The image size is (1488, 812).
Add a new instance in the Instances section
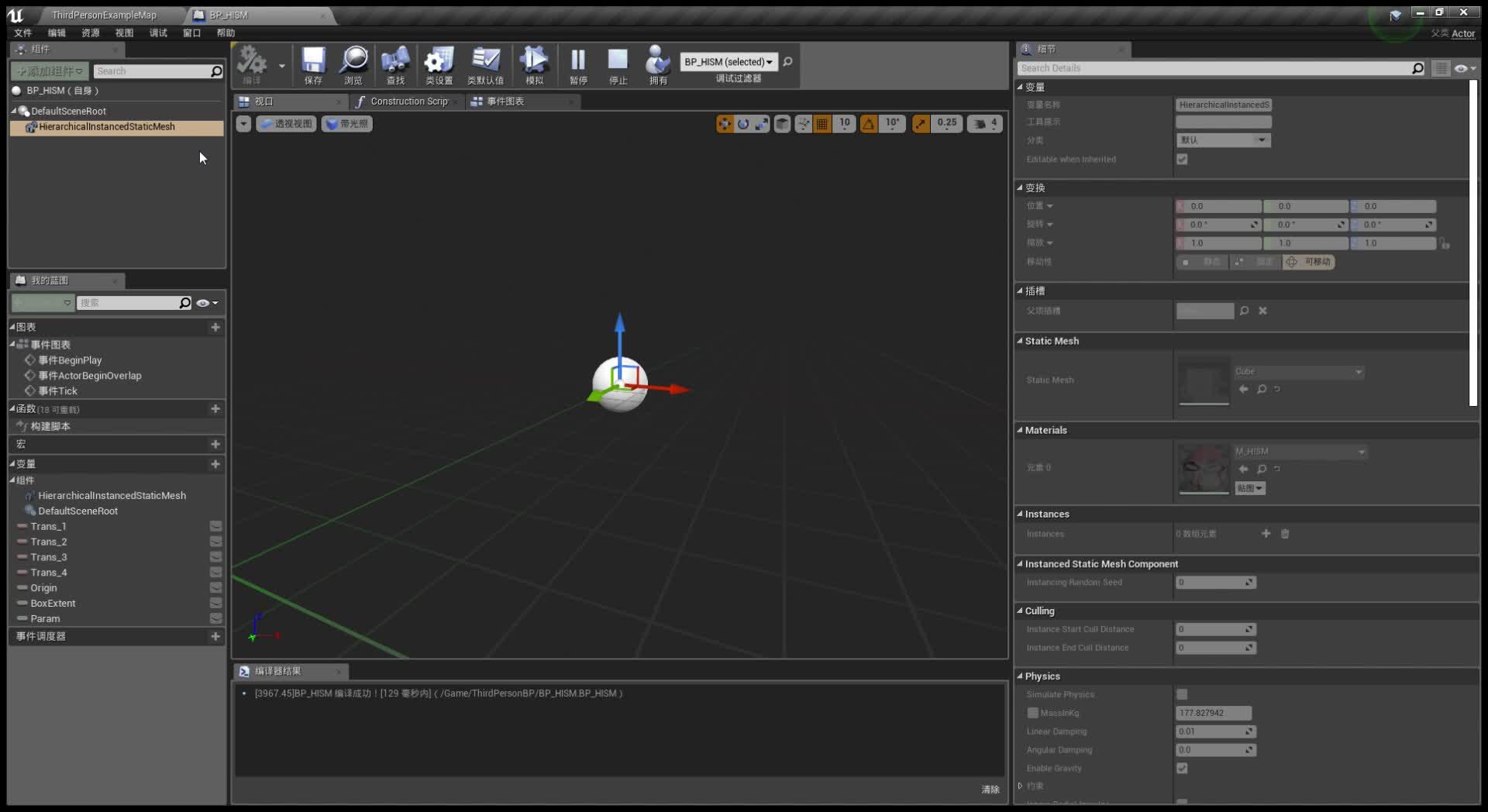tap(1266, 534)
